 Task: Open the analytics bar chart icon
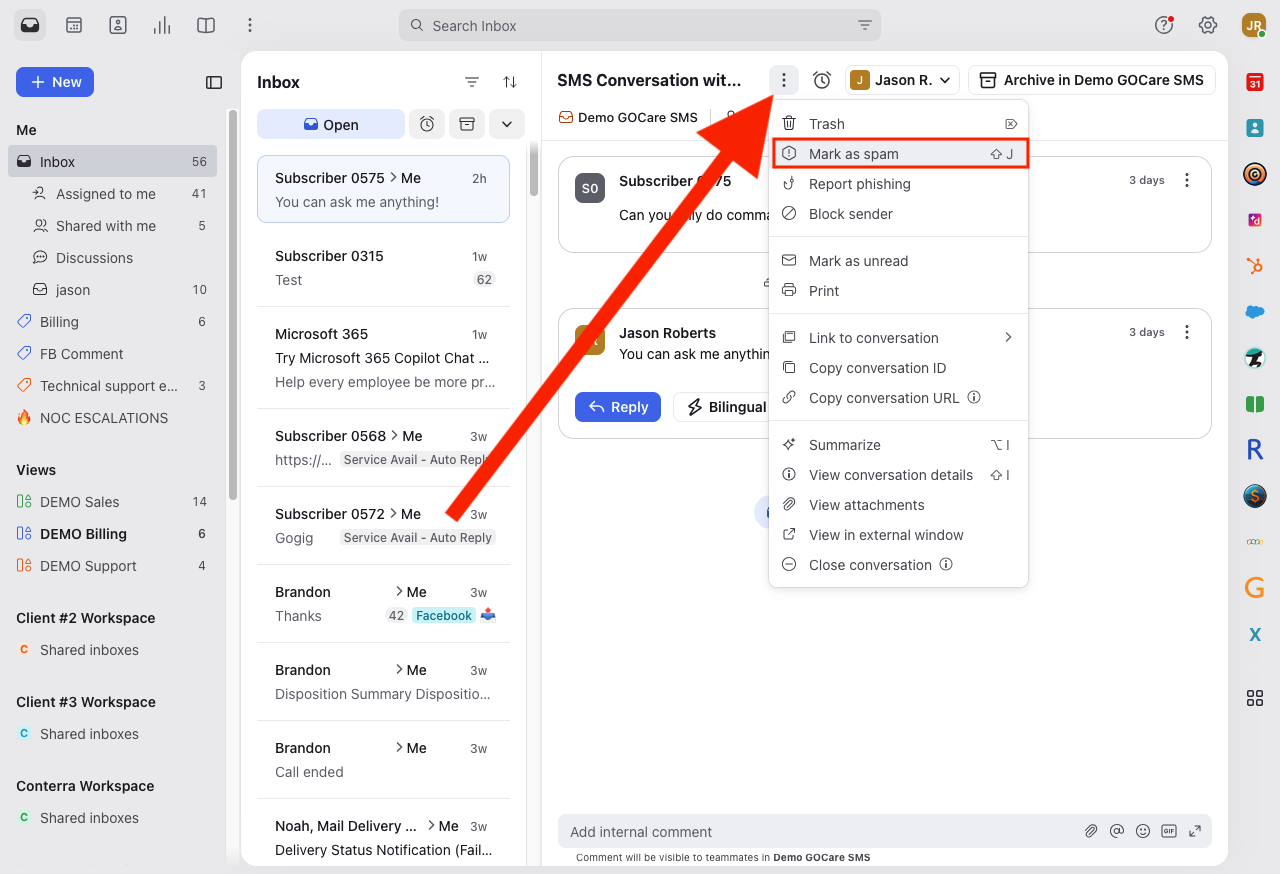click(x=162, y=25)
